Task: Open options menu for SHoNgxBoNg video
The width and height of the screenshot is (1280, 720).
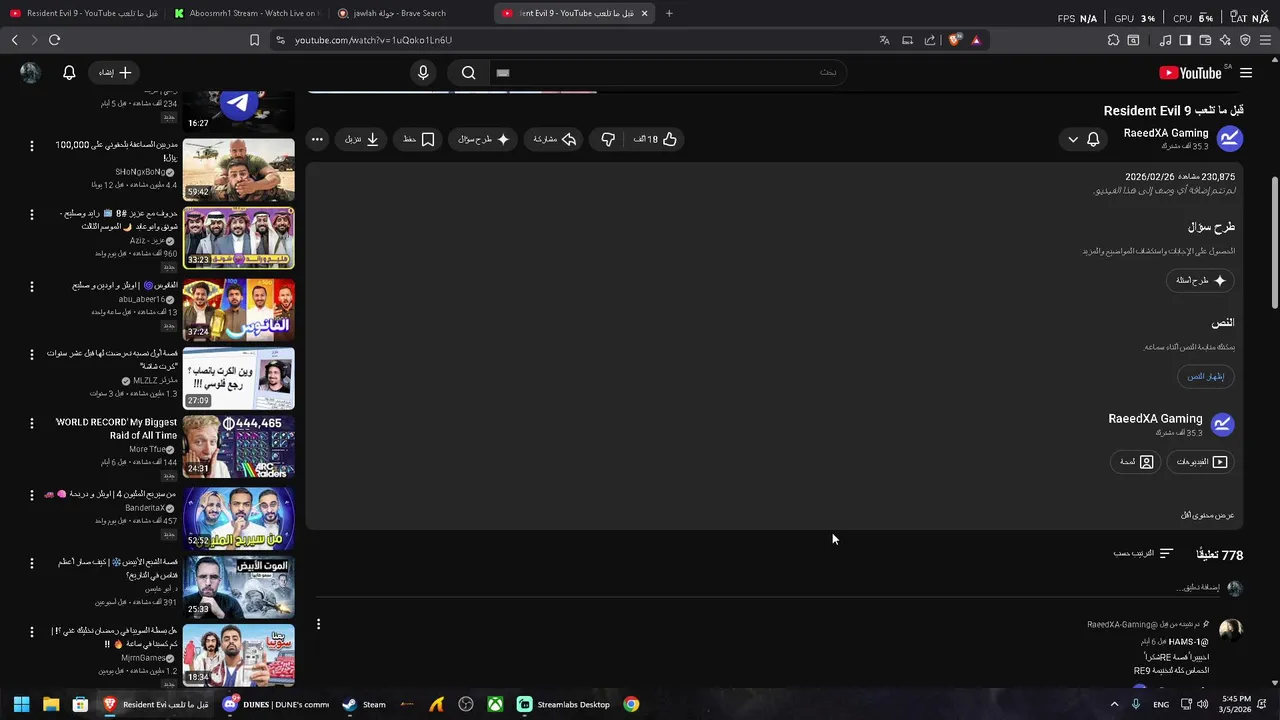Action: point(31,146)
